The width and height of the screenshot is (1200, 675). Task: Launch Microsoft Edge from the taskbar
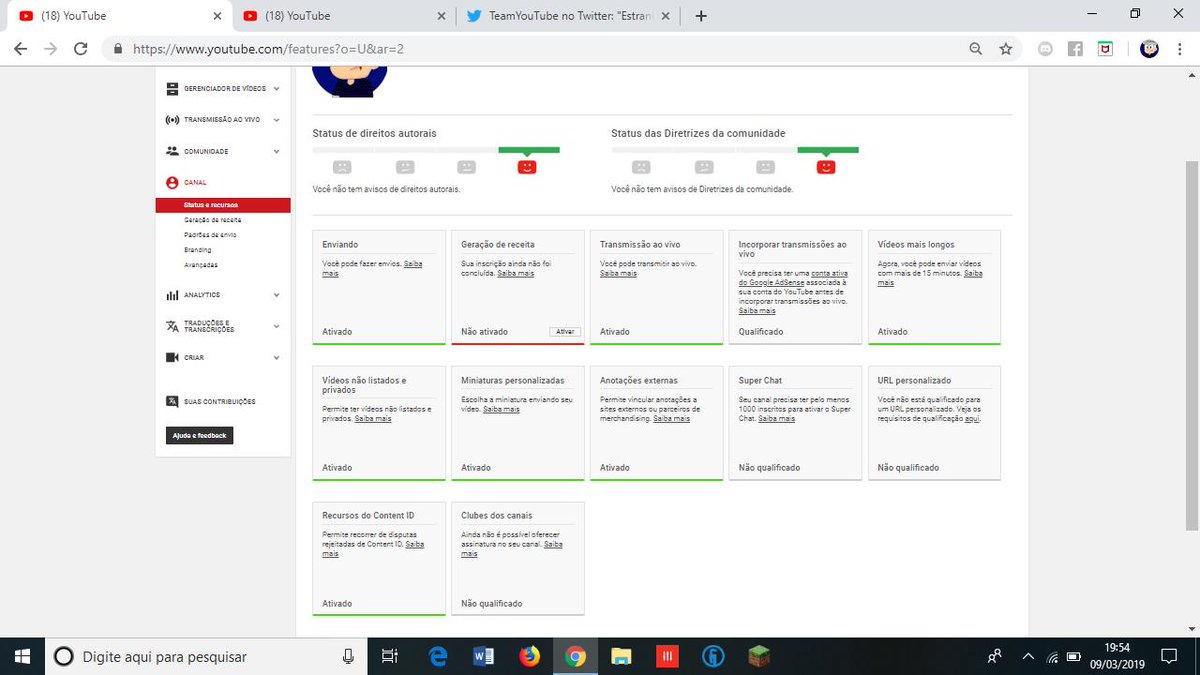[438, 656]
